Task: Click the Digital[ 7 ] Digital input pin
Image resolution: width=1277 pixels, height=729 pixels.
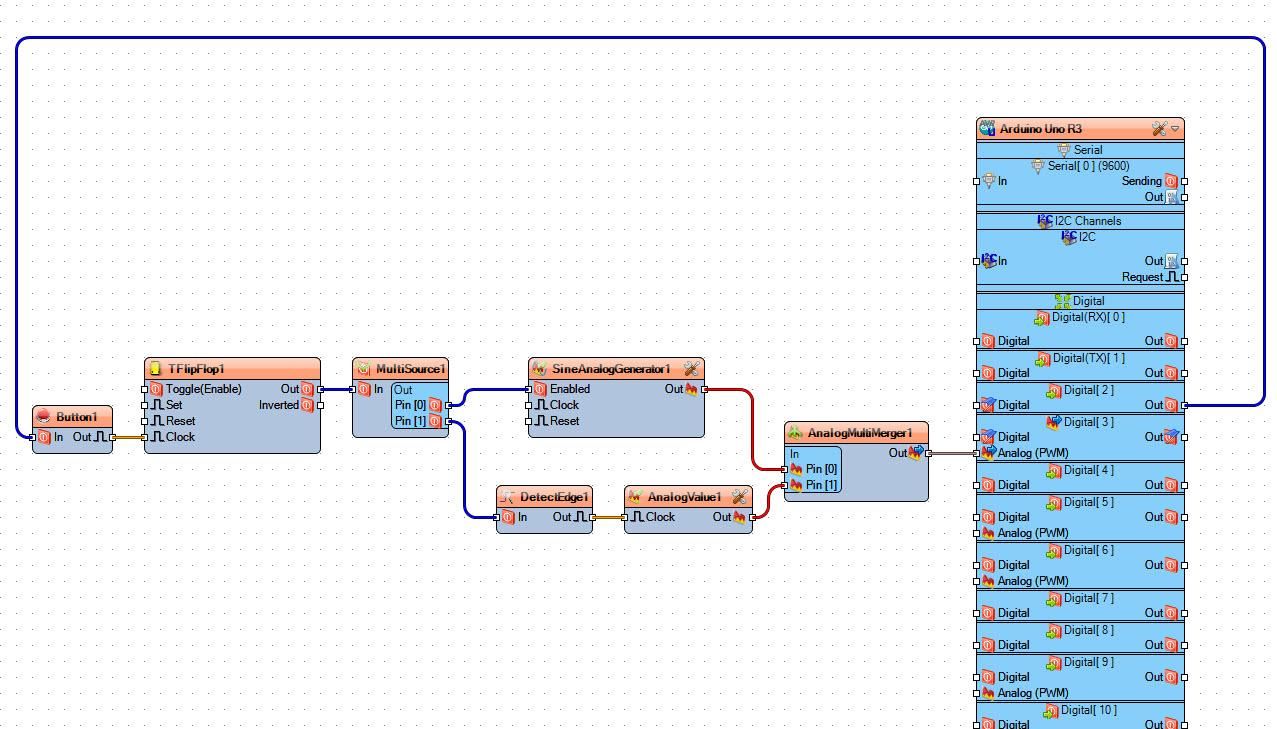Action: pyautogui.click(x=977, y=613)
